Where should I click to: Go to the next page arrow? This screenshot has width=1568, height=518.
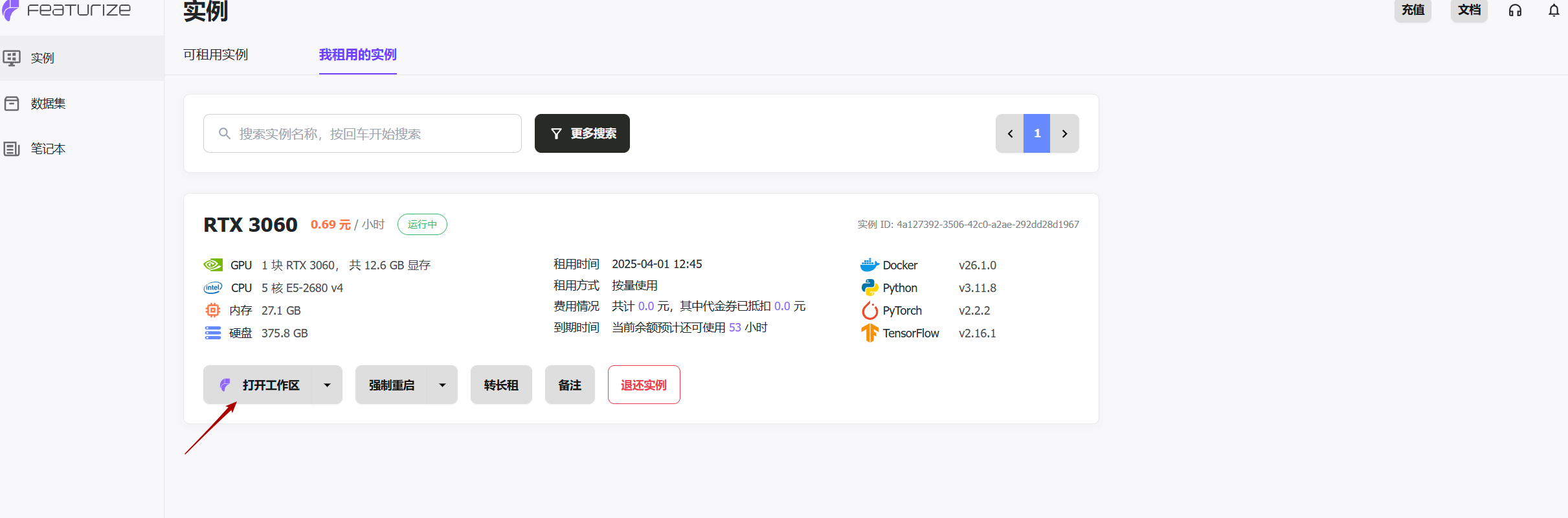[1064, 133]
